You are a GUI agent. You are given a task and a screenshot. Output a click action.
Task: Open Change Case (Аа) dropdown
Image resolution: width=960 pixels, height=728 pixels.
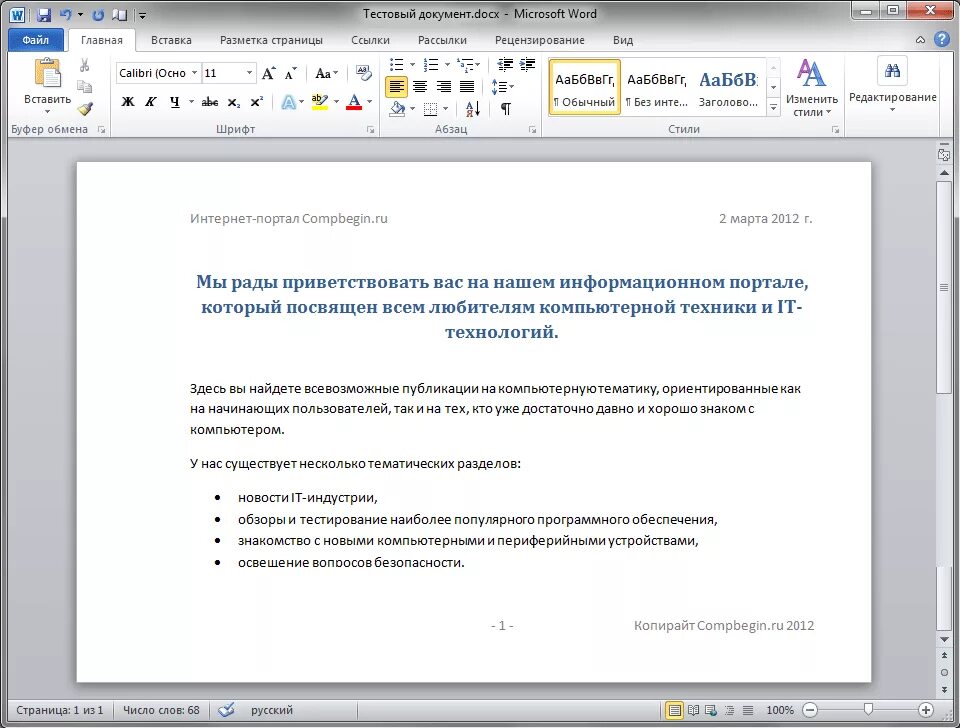point(326,73)
